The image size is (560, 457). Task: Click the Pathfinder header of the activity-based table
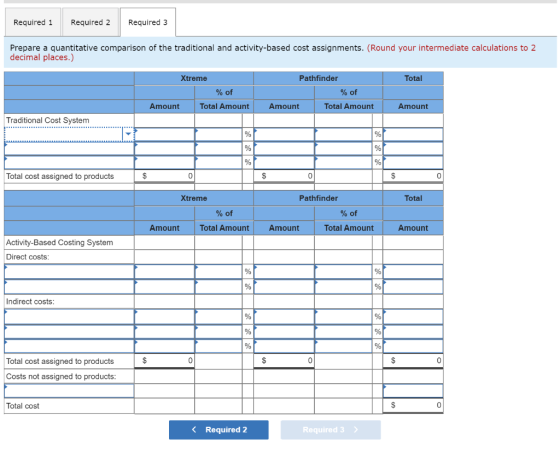[318, 198]
